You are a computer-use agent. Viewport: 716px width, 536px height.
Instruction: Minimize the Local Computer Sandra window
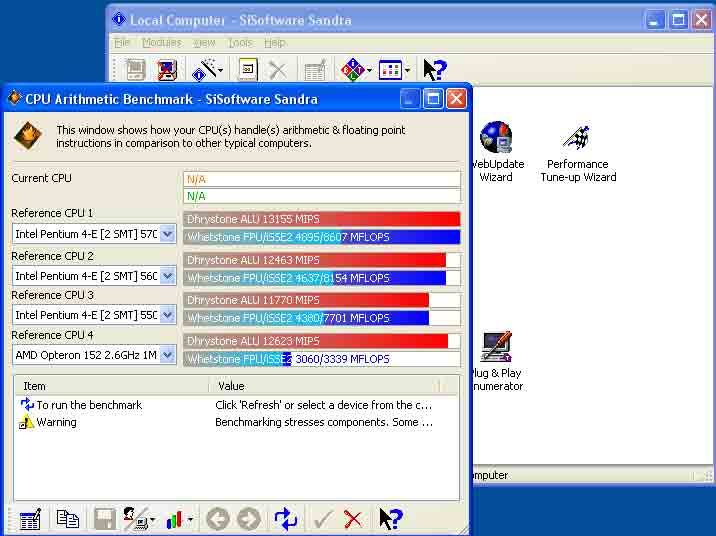[x=655, y=20]
